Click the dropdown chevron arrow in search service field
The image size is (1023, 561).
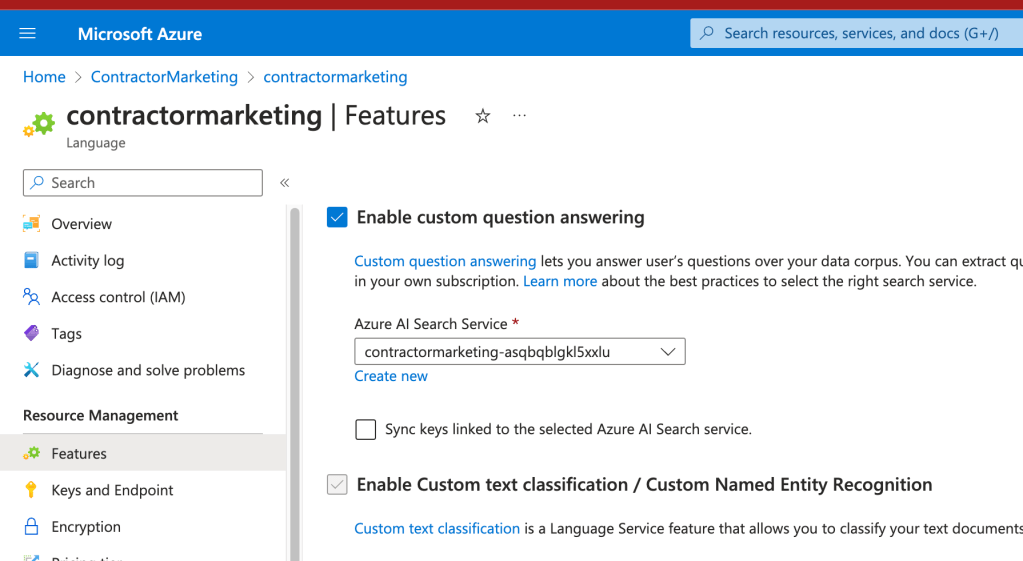667,352
